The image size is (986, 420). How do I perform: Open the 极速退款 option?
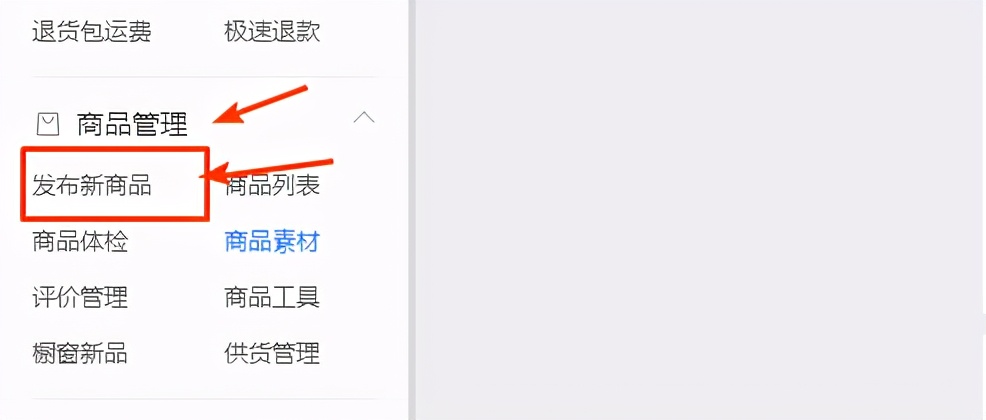pyautogui.click(x=272, y=31)
